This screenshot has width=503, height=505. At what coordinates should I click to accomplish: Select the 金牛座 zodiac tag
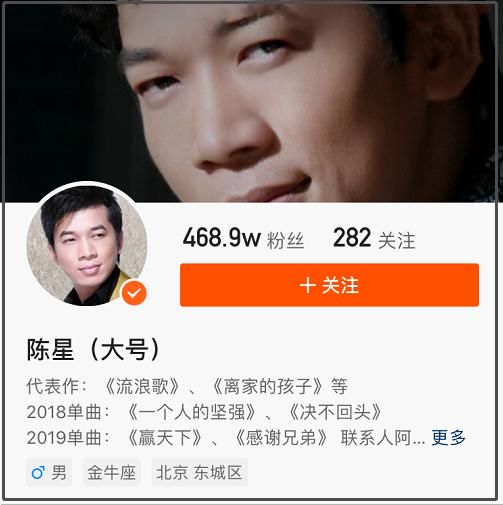click(111, 473)
